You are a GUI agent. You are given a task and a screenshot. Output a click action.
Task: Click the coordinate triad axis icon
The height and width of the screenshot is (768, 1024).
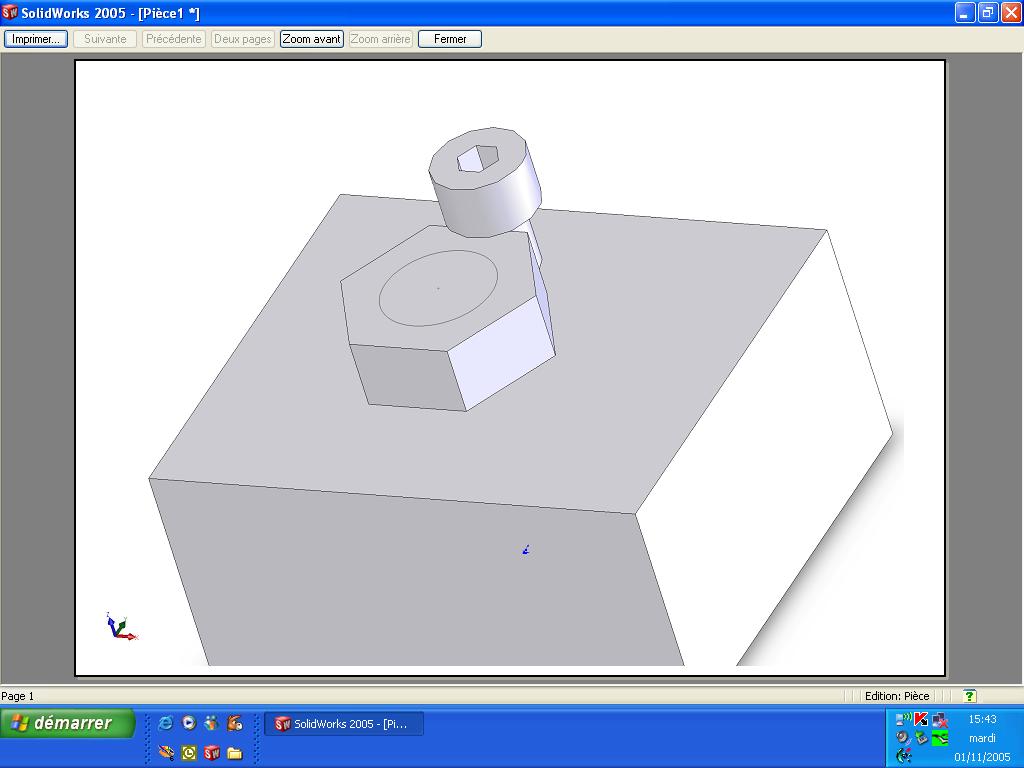click(x=119, y=627)
